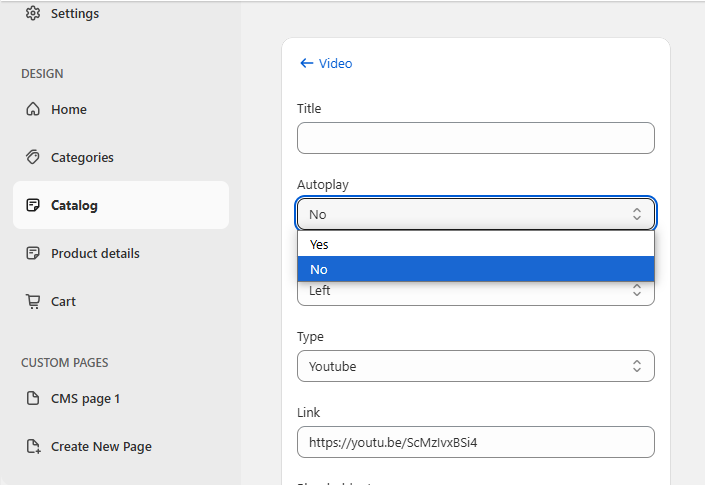Click the Type dropdown arrows
The width and height of the screenshot is (705, 485).
[x=637, y=366]
